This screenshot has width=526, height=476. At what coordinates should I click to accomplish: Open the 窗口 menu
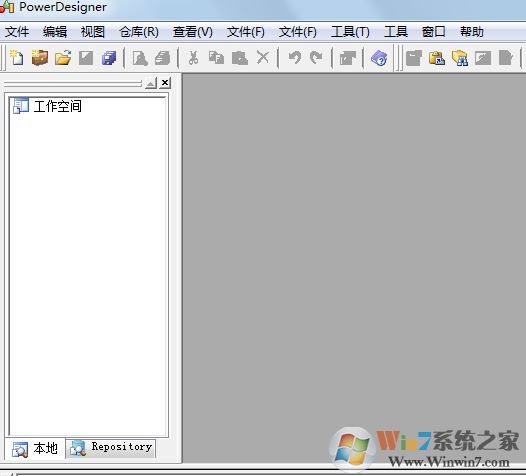(433, 32)
